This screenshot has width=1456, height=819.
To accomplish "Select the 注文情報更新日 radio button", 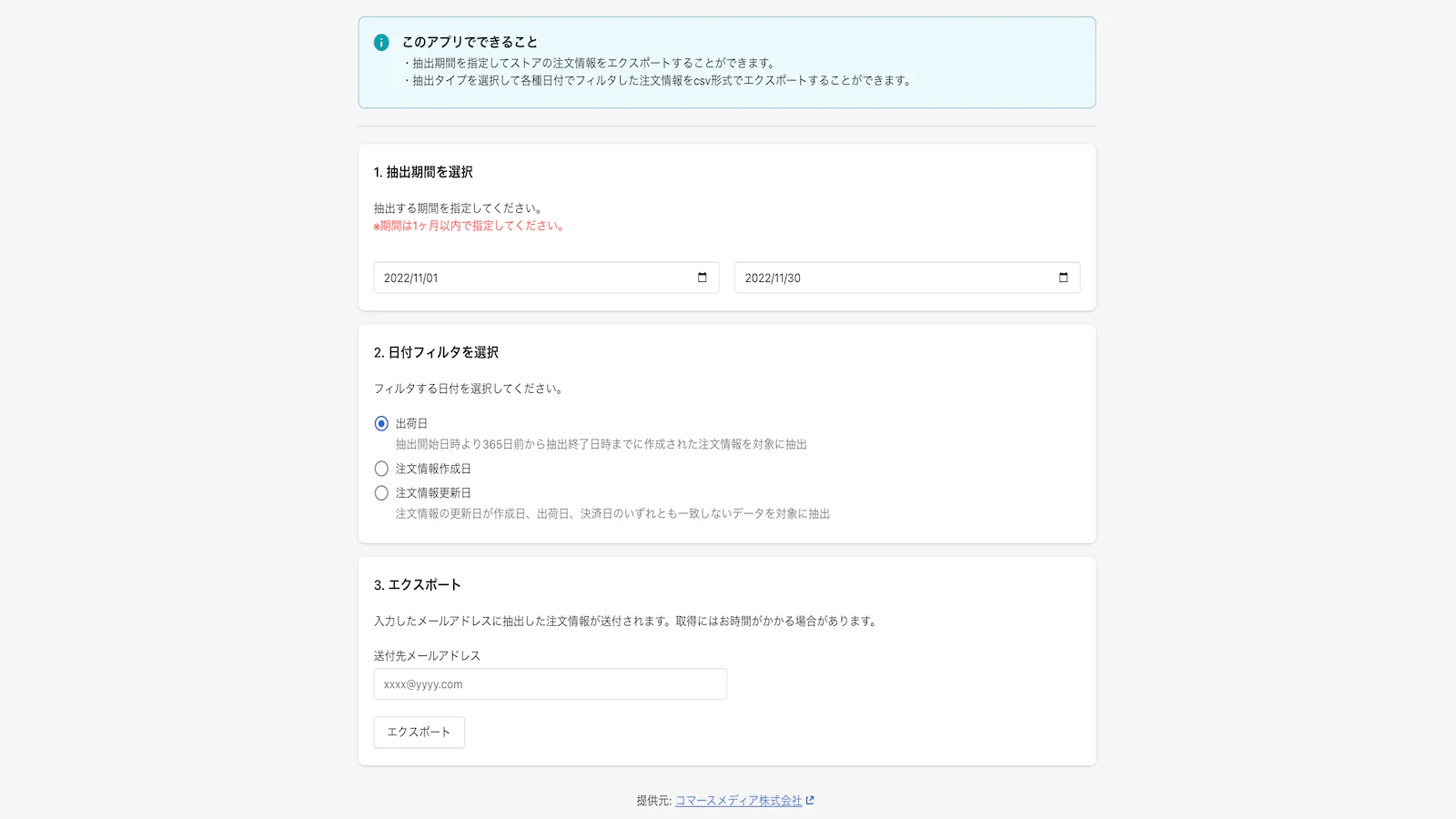I will pyautogui.click(x=381, y=493).
